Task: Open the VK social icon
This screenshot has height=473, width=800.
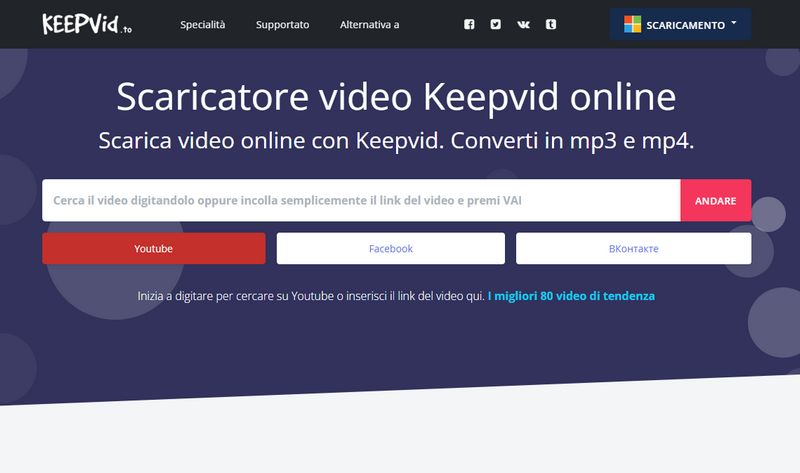Action: coord(523,24)
